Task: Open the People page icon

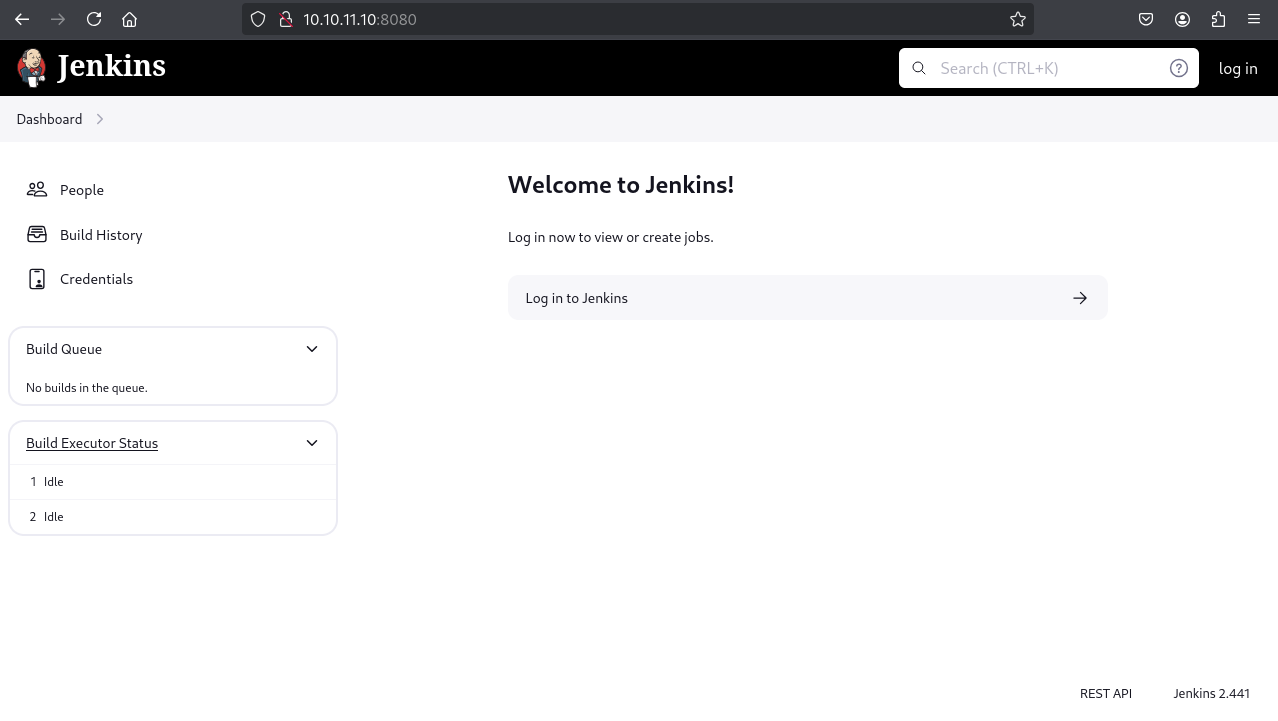Action: (37, 190)
